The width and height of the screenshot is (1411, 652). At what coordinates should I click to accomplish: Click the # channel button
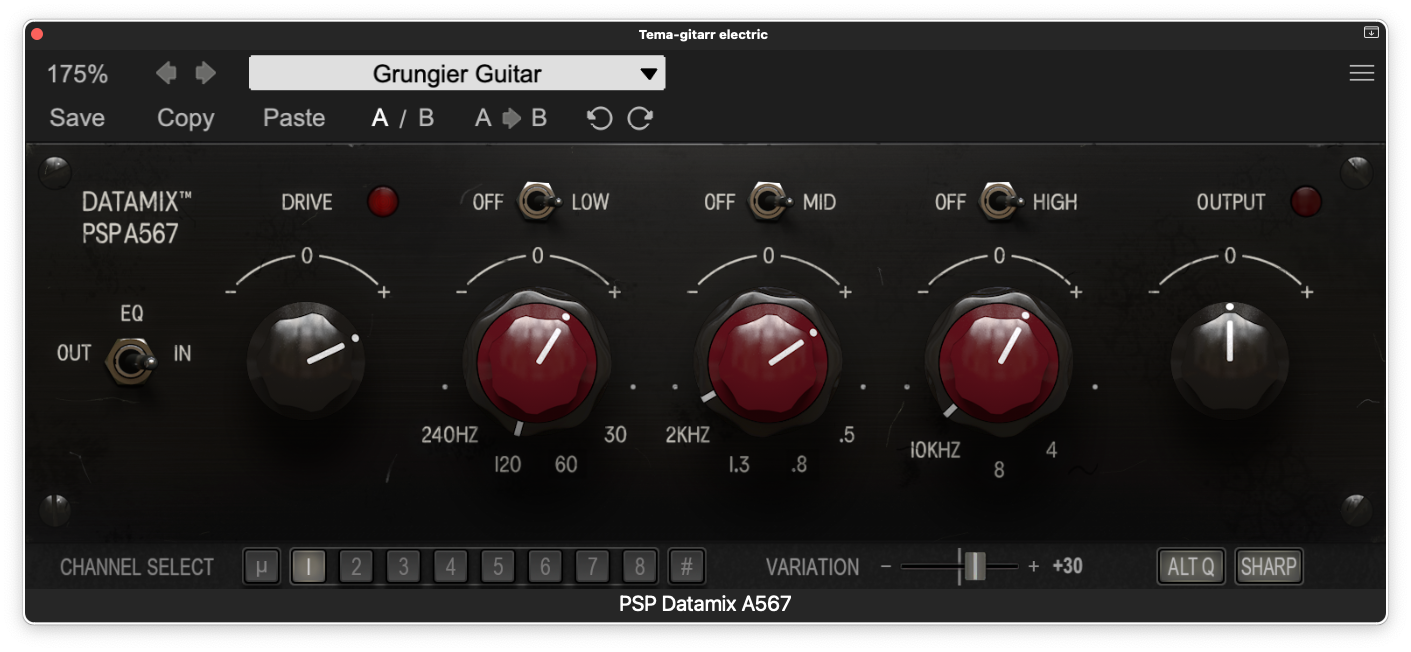[687, 567]
